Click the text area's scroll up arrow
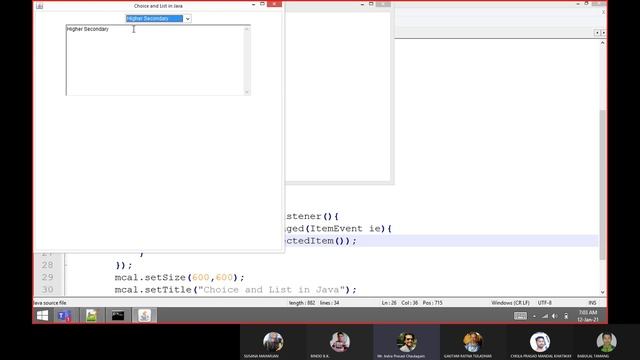Viewport: 640px width, 360px height. (247, 29)
